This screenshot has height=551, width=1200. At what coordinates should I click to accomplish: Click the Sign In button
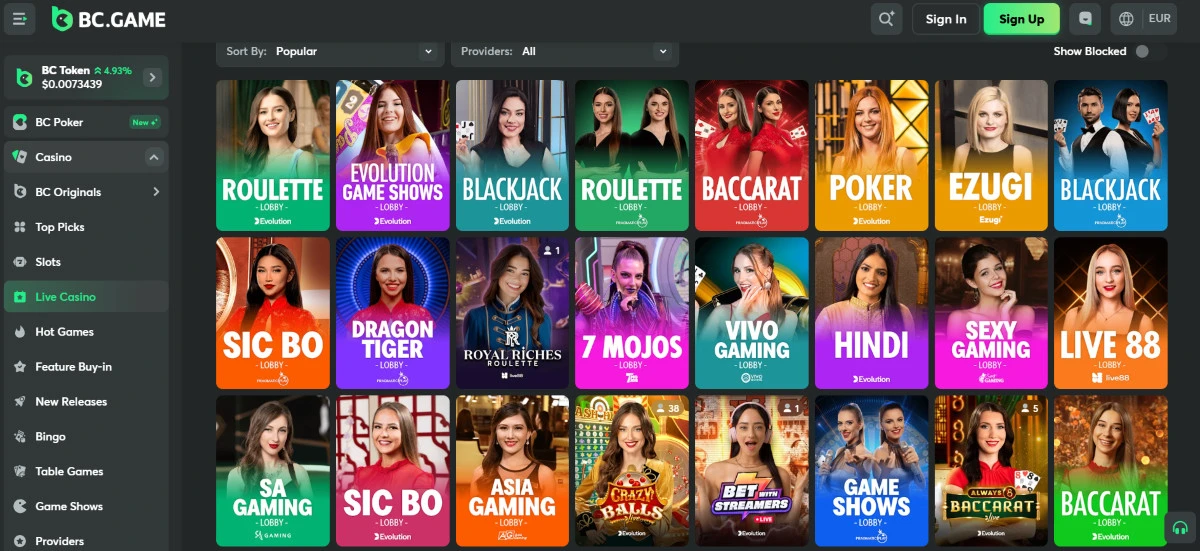(945, 19)
